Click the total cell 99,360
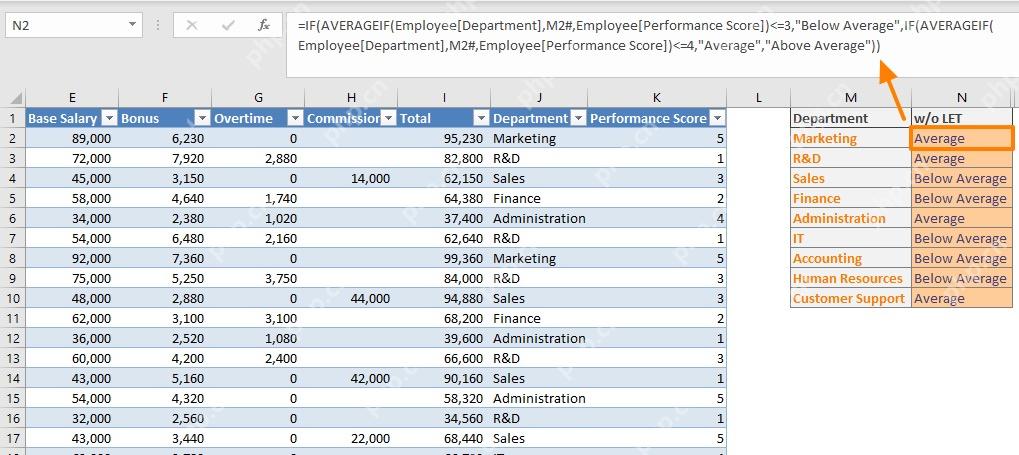 click(444, 258)
